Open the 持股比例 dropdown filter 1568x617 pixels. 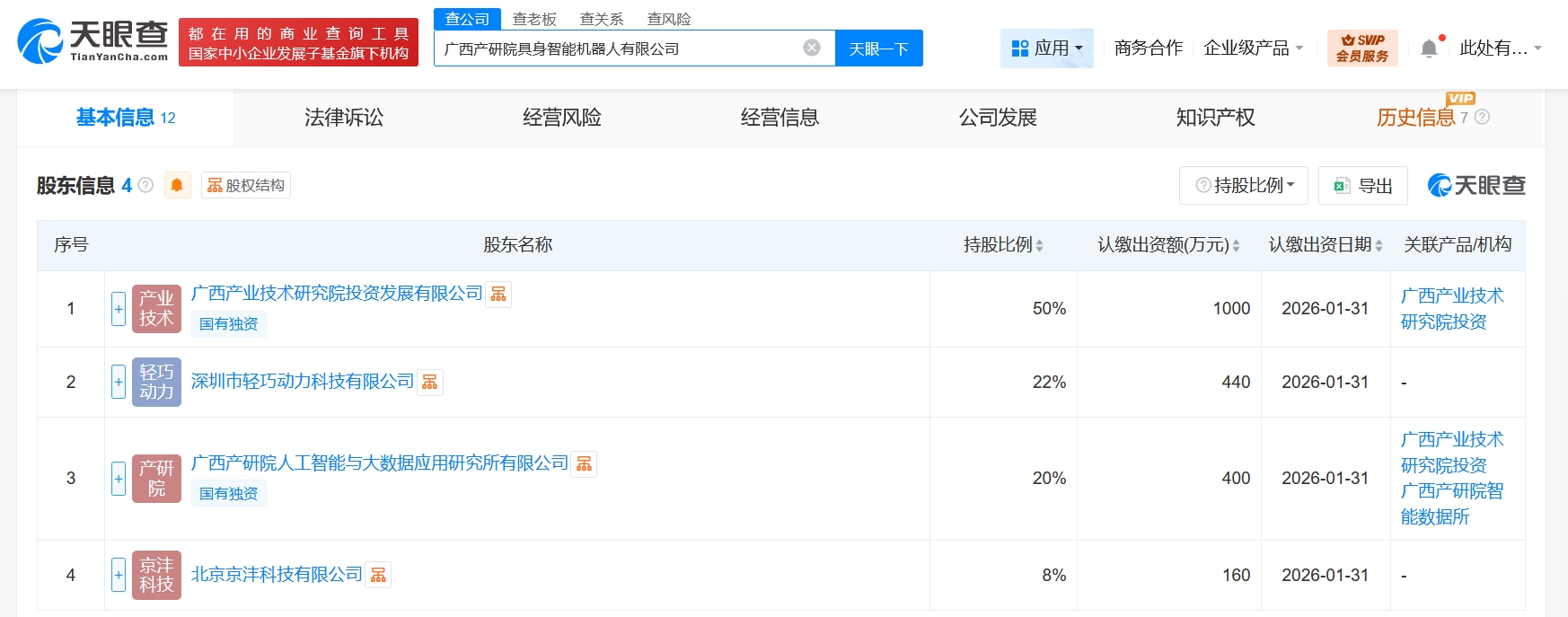[1244, 185]
